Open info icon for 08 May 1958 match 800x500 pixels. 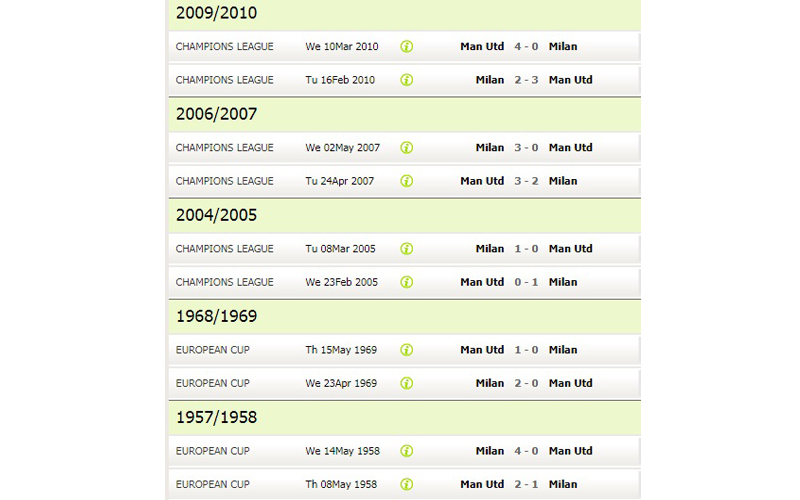click(x=407, y=484)
